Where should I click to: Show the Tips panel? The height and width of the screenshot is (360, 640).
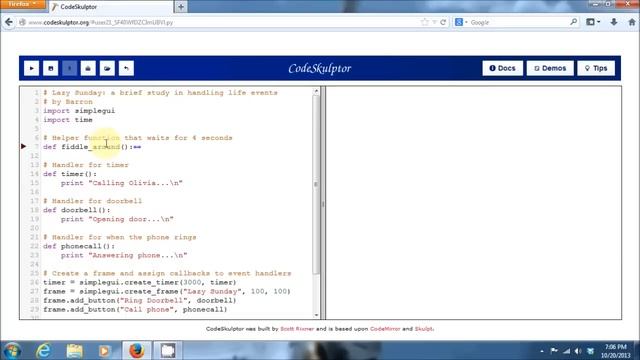pos(596,68)
